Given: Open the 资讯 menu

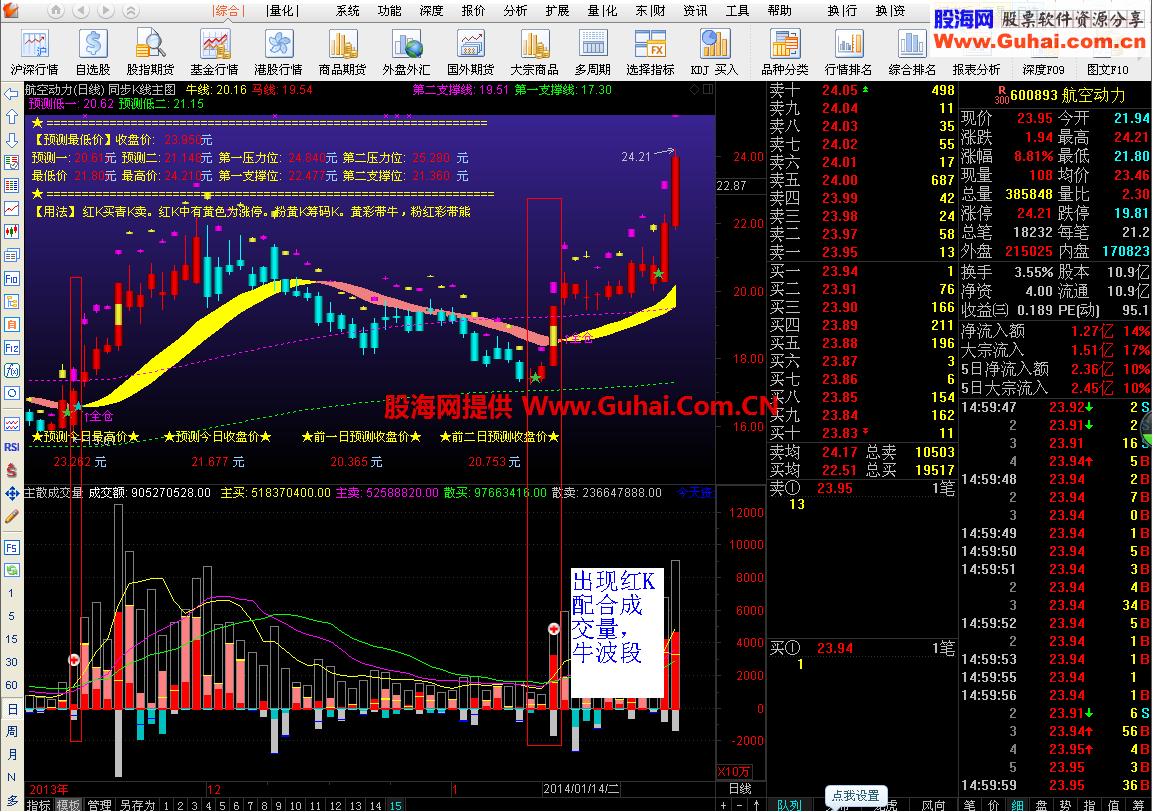Looking at the screenshot, I should pos(695,10).
